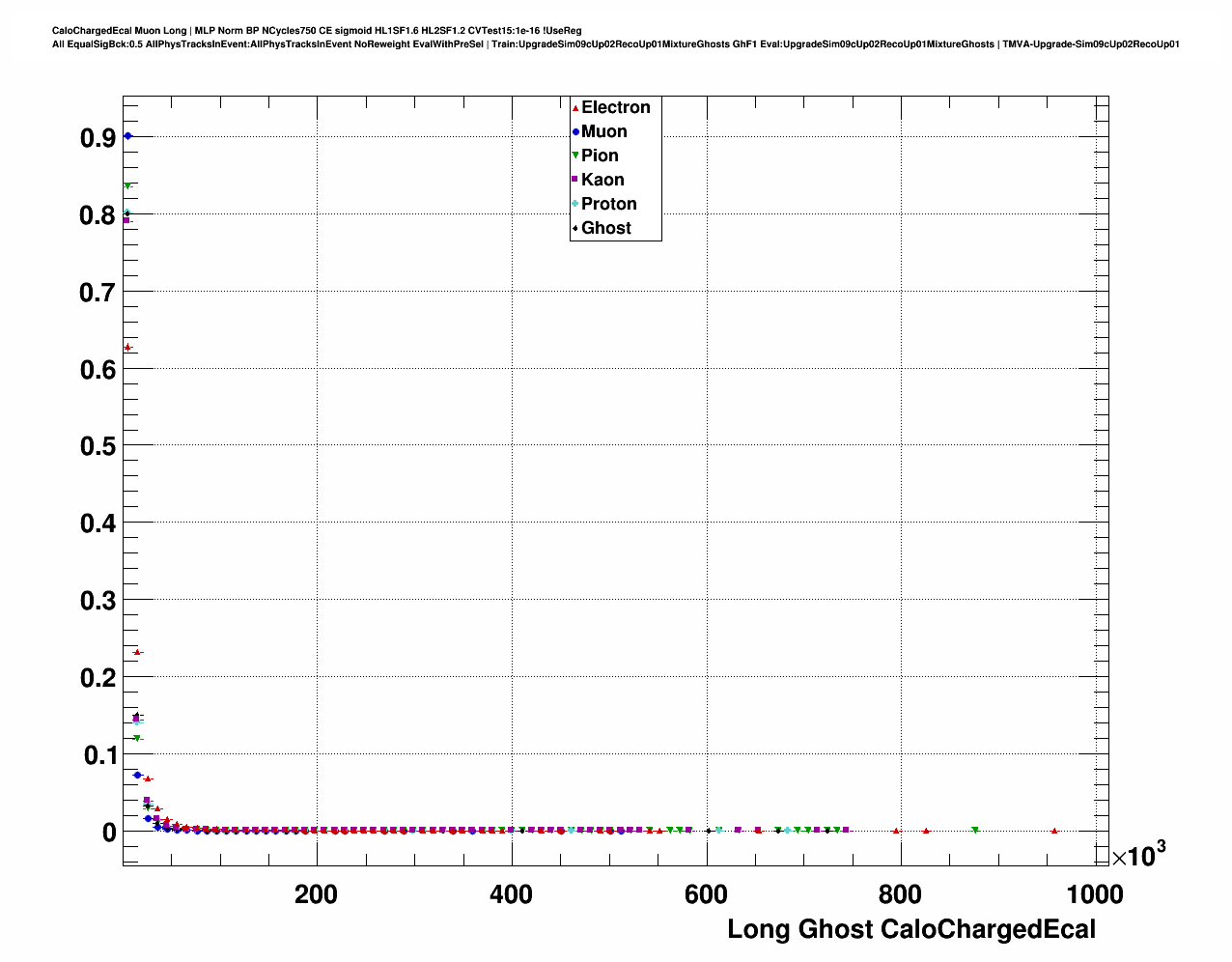
Task: Click the 0.5 y-axis tick label
Action: pyautogui.click(x=98, y=446)
